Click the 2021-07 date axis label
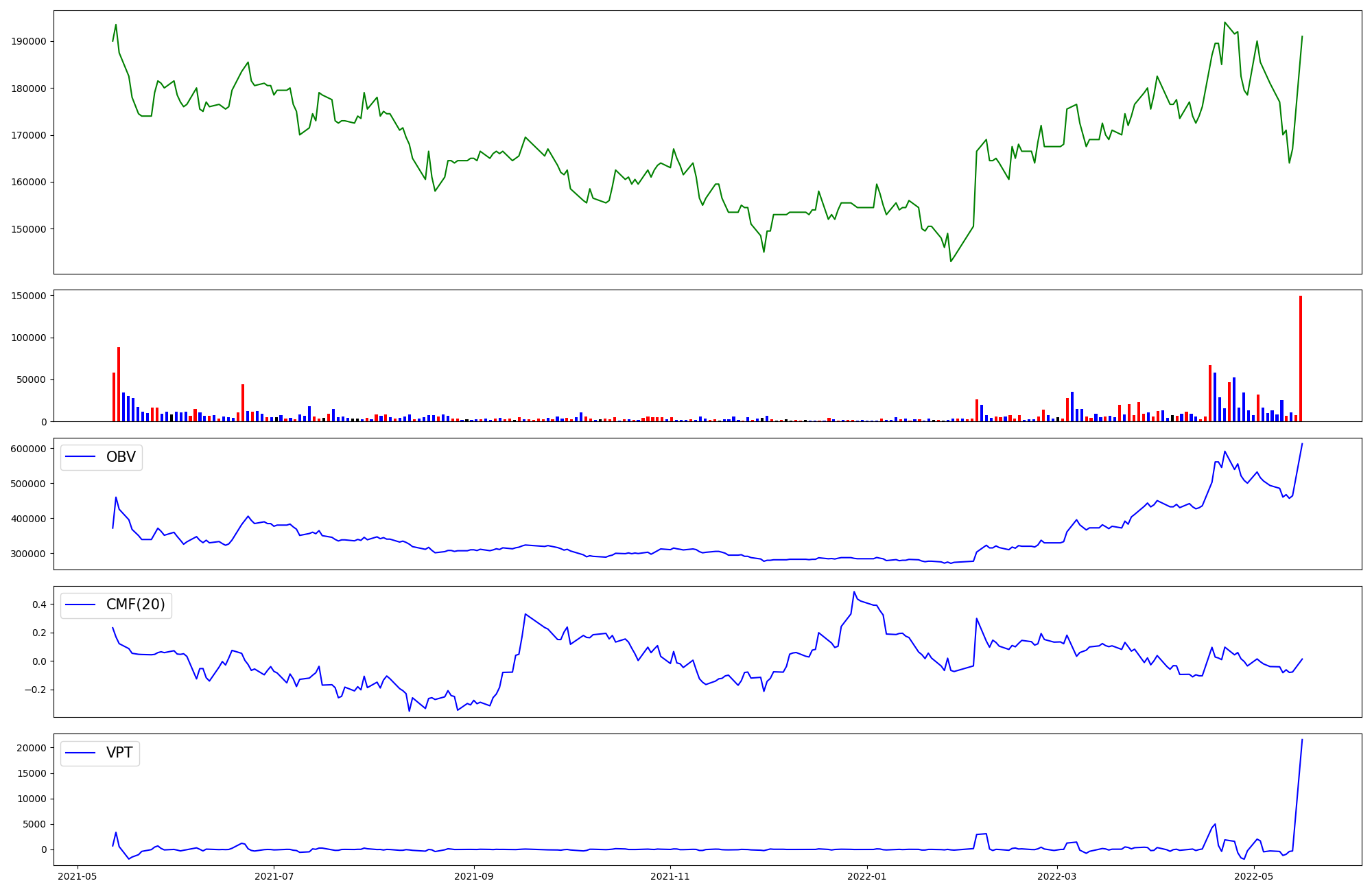1372x892 pixels. (274, 876)
